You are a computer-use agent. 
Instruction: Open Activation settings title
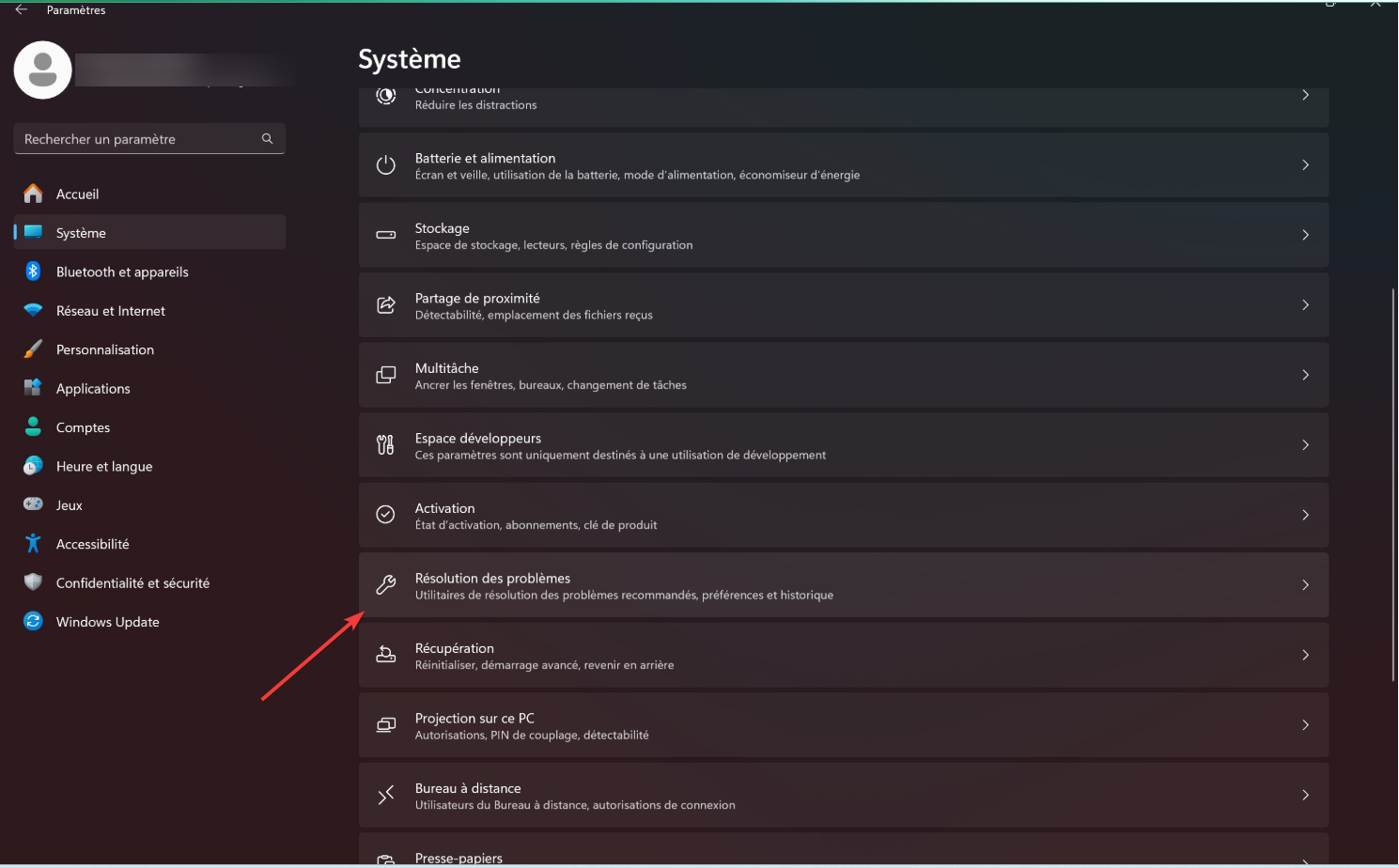[x=445, y=508]
